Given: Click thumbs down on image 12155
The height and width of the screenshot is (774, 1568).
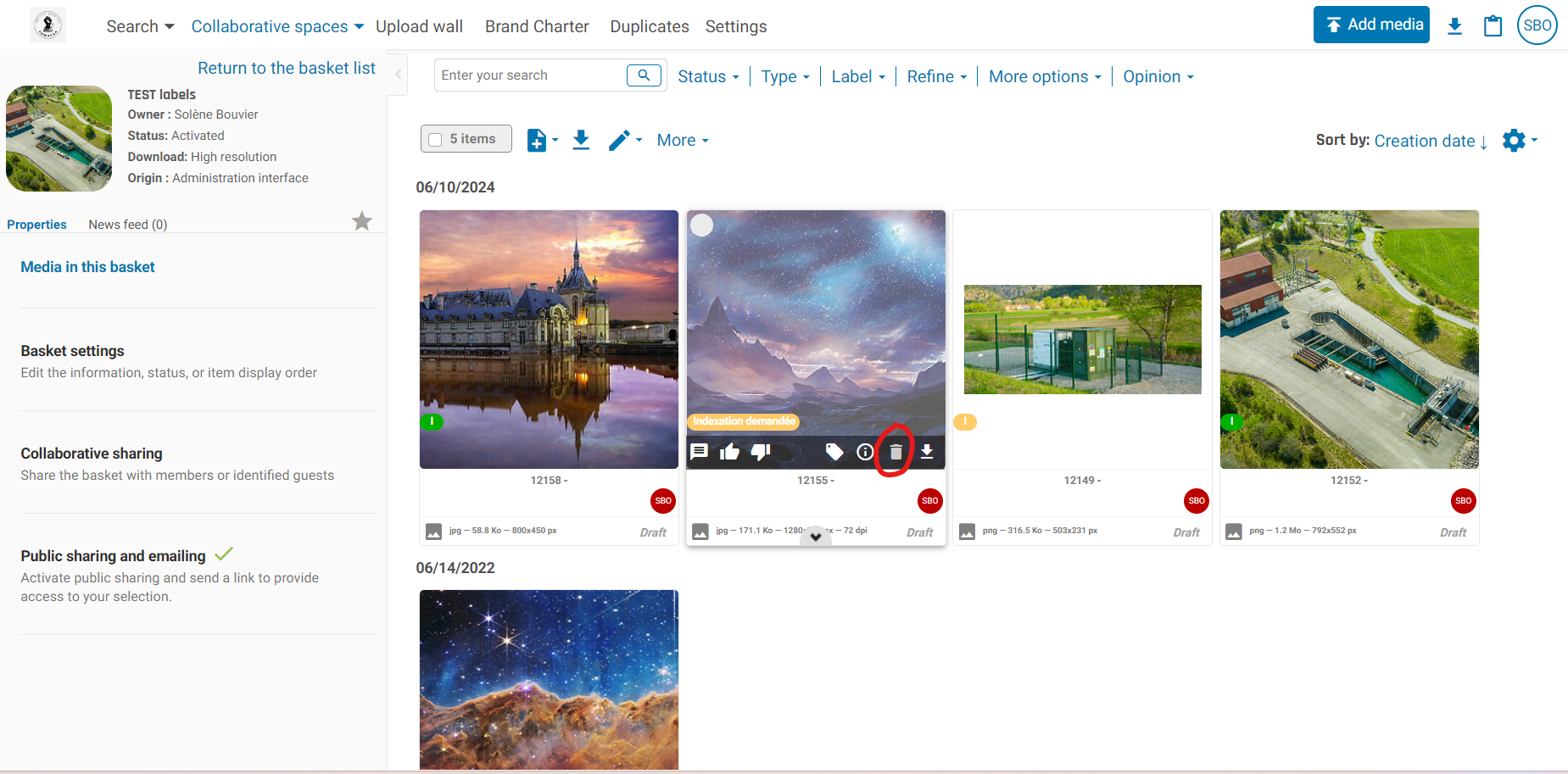Looking at the screenshot, I should click(x=761, y=452).
